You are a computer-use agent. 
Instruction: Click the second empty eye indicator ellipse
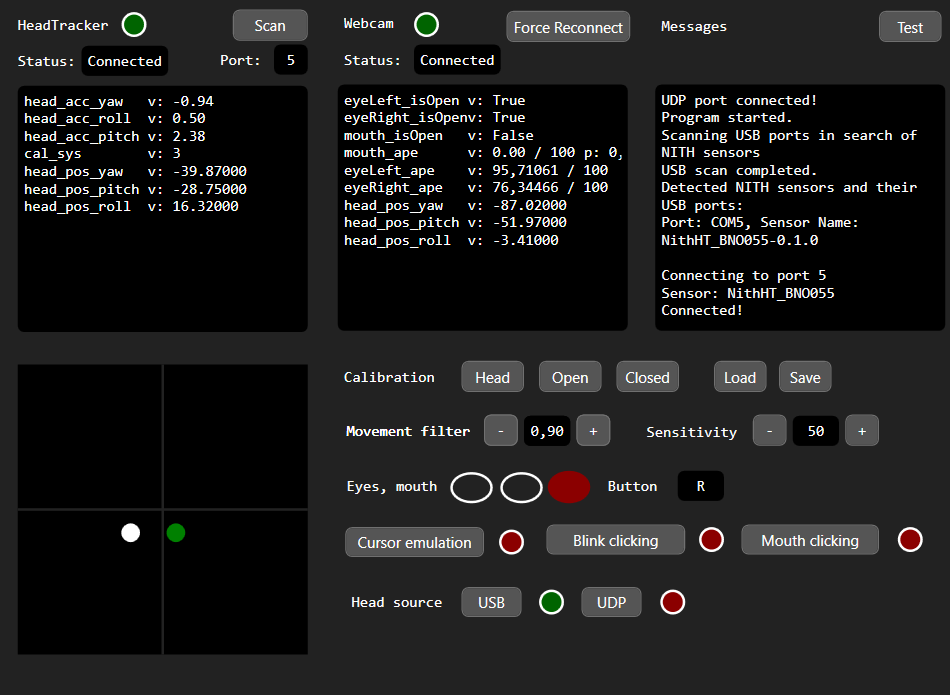522,487
